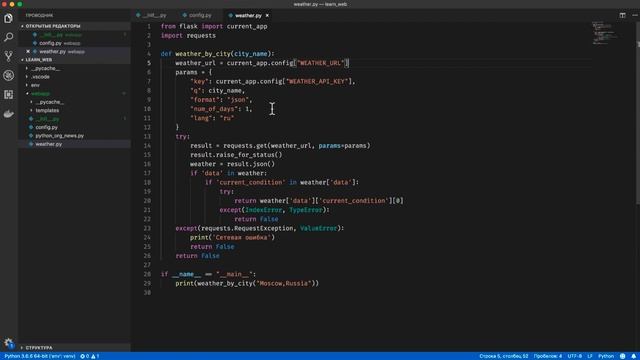The image size is (640, 360).
Task: Select Python 3.6.6 interpreter in status bar
Action: point(40,356)
